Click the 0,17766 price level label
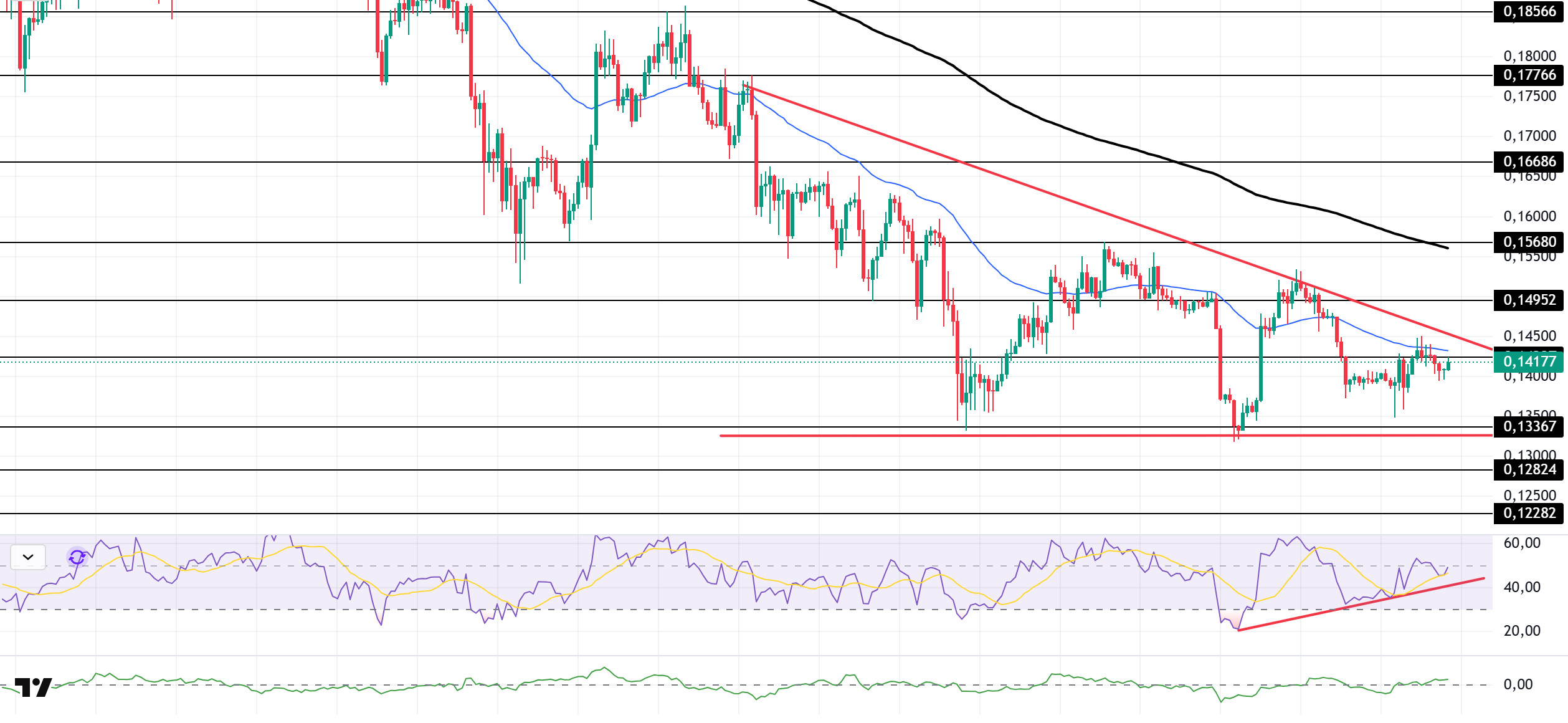This screenshot has height=723, width=1568. 1529,75
